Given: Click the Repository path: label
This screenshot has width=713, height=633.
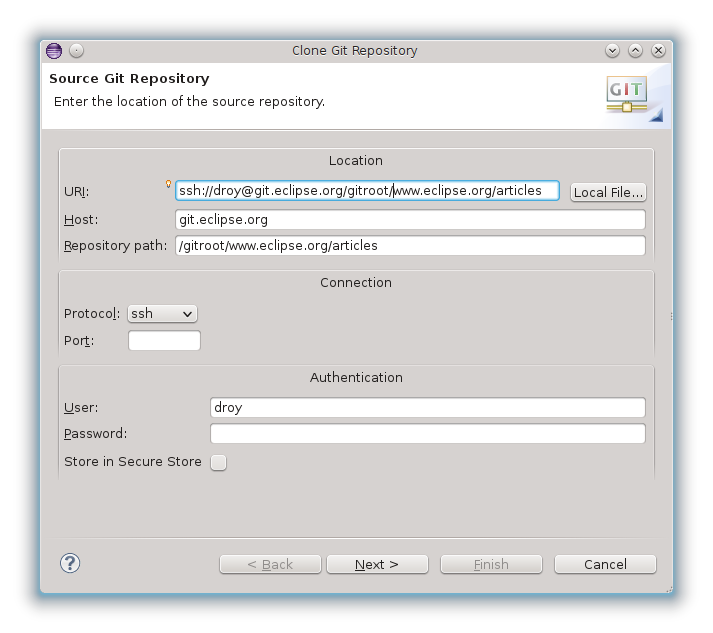Looking at the screenshot, I should point(115,246).
